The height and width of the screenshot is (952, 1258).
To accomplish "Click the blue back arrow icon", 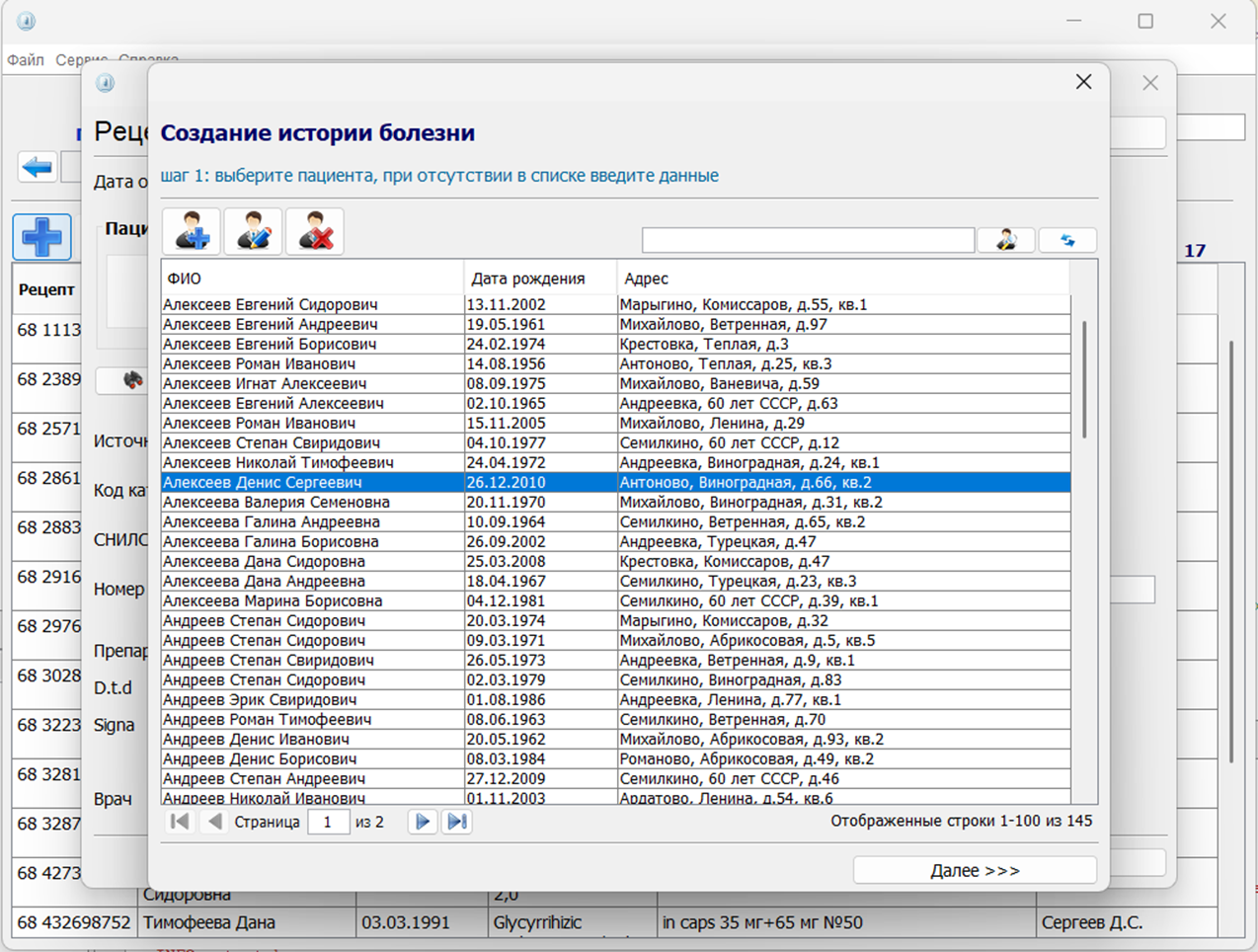I will click(x=38, y=167).
